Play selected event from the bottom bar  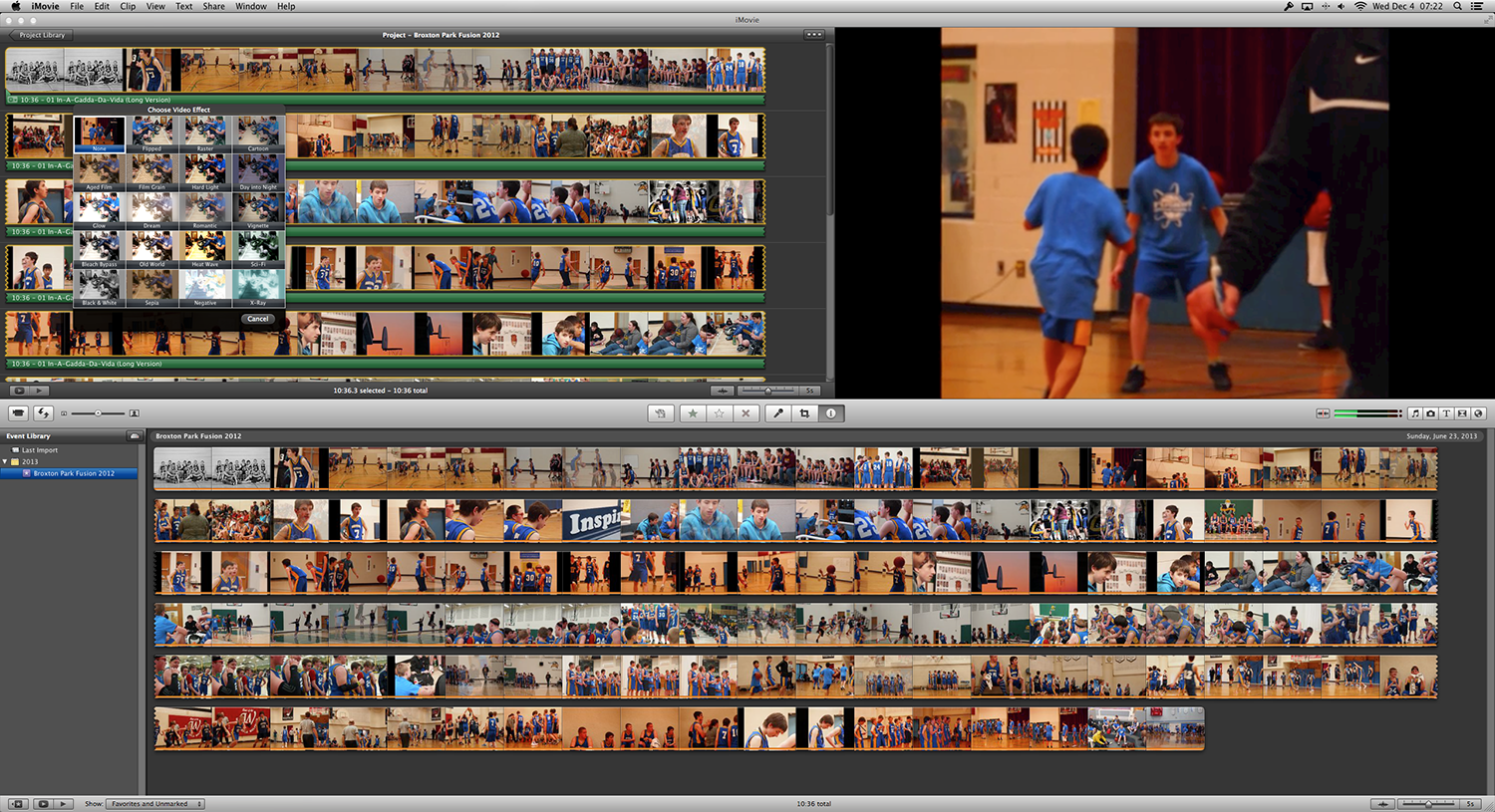point(63,804)
